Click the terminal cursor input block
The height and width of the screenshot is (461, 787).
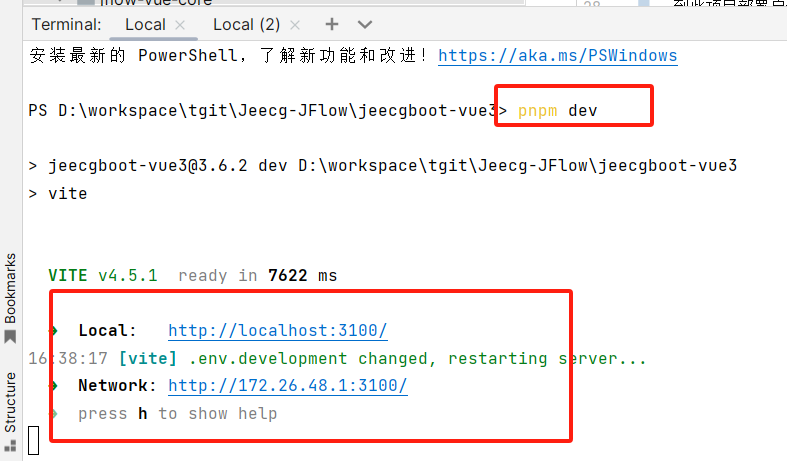pyautogui.click(x=33, y=441)
